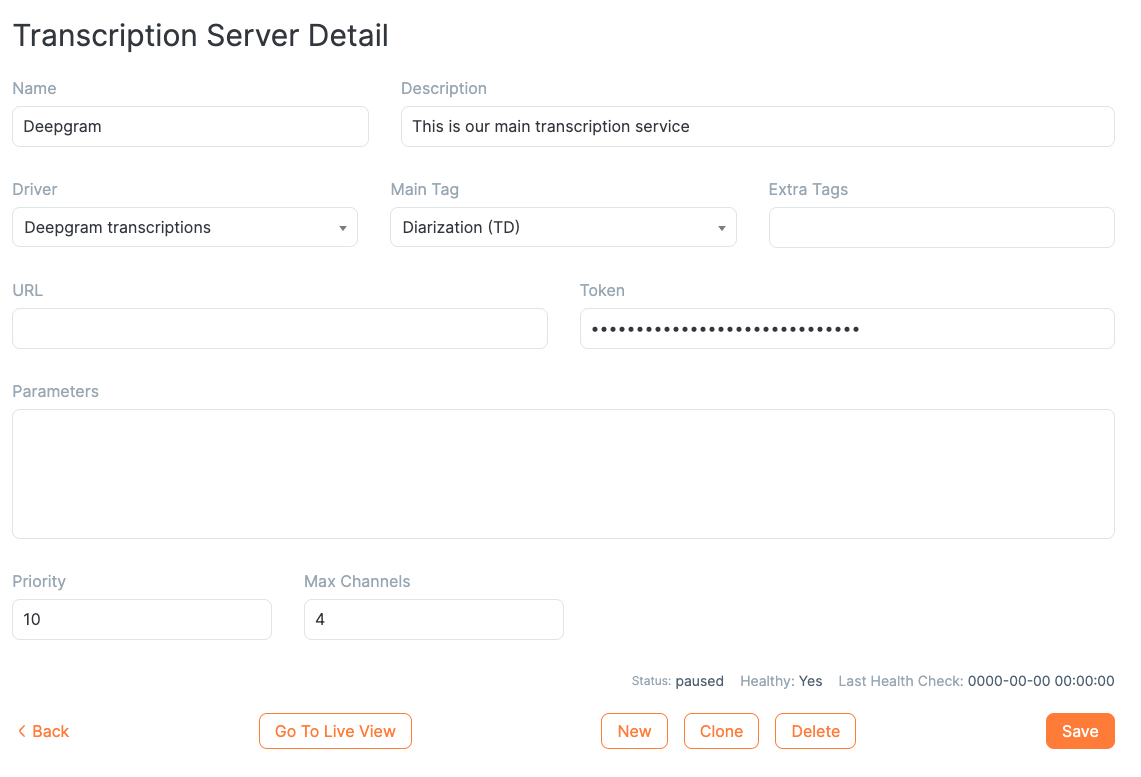Click the Parameters label
The height and width of the screenshot is (777, 1141).
tap(55, 391)
